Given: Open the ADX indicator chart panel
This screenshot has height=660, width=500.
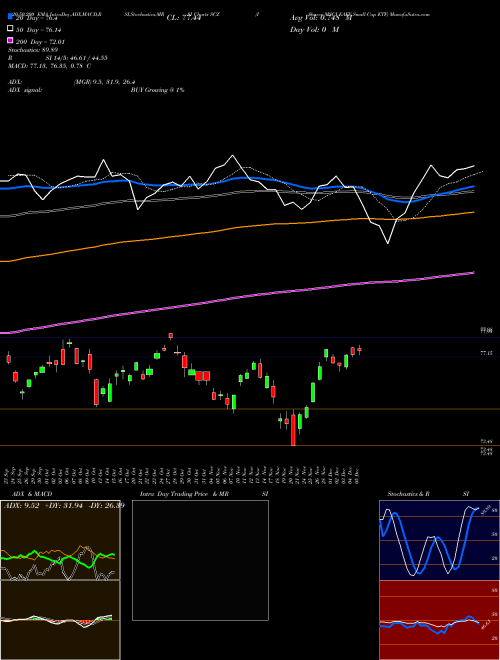Looking at the screenshot, I should click(x=60, y=540).
